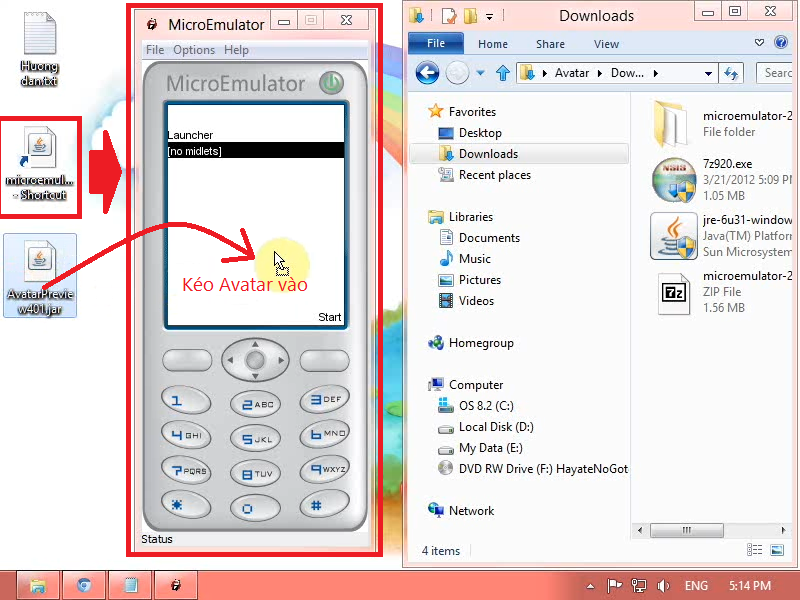Click the 5 JKL keypad key
This screenshot has width=800, height=600.
click(x=256, y=439)
